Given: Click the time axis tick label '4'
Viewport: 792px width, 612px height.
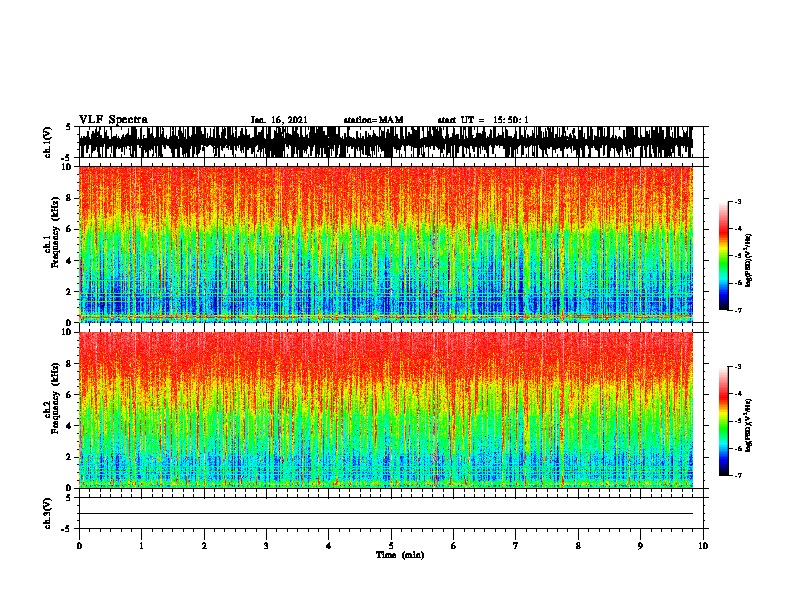Looking at the screenshot, I should click(x=329, y=546).
